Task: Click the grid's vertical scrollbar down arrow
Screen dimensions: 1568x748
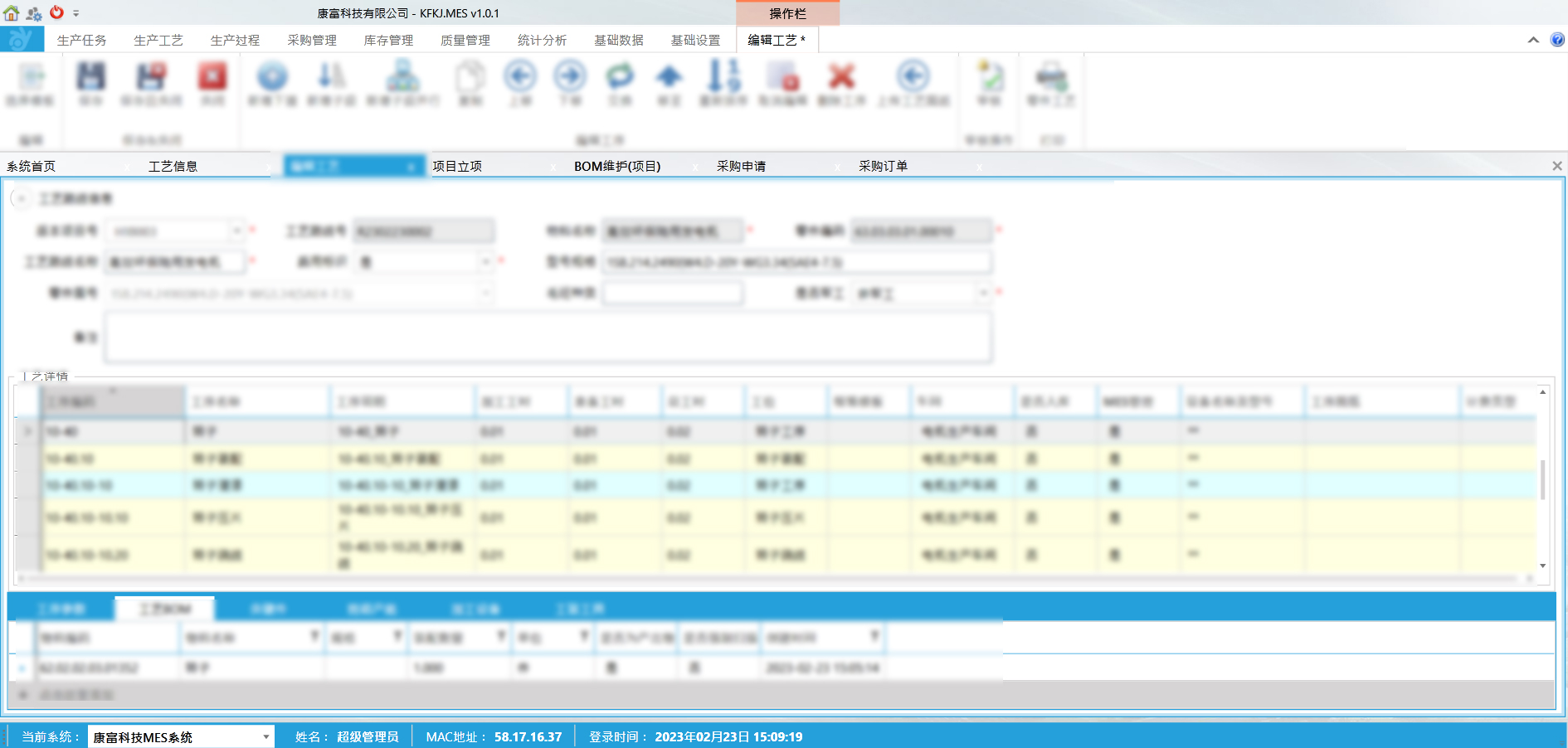Action: [1542, 566]
